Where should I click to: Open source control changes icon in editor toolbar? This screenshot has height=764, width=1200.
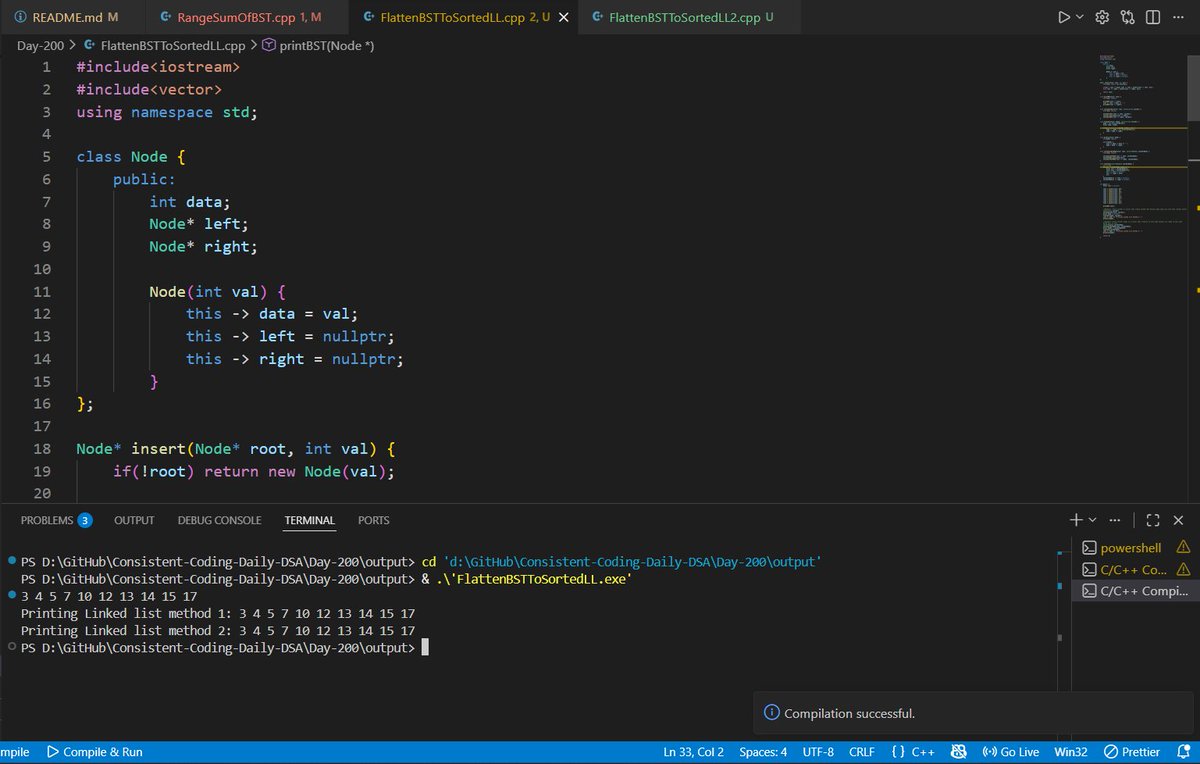(x=1128, y=18)
